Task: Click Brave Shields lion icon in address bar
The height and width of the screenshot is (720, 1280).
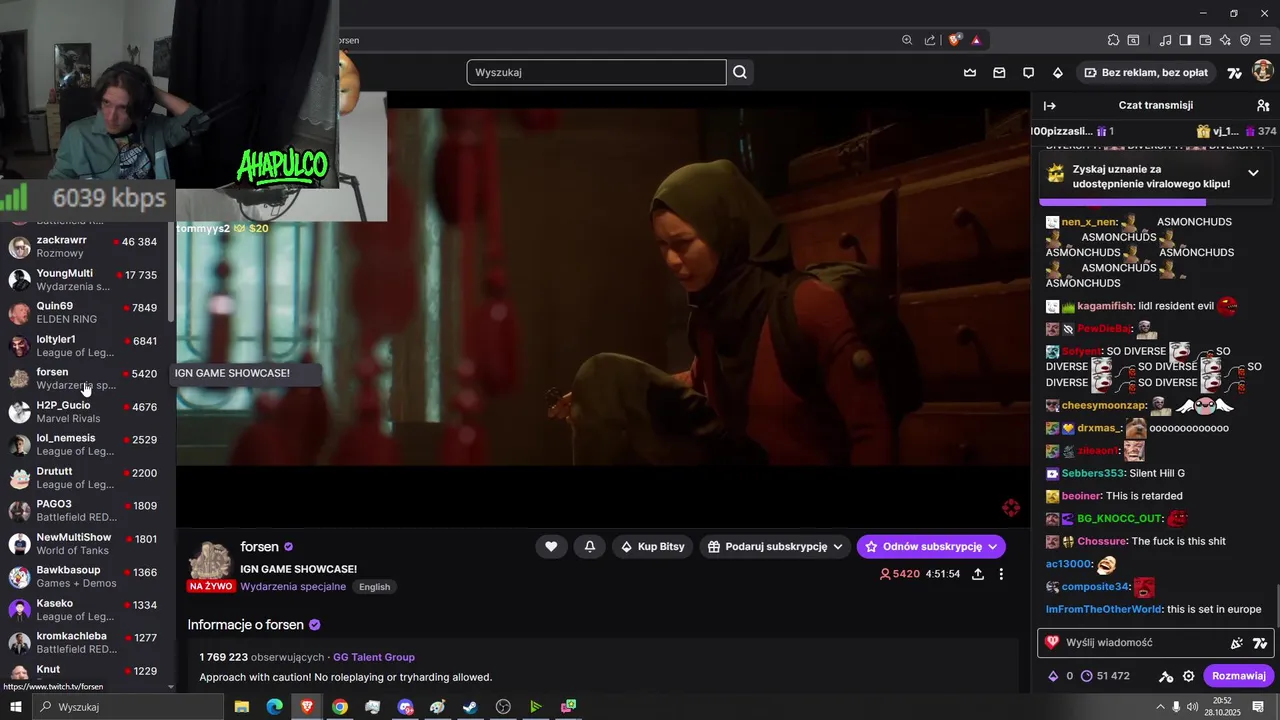Action: click(955, 40)
